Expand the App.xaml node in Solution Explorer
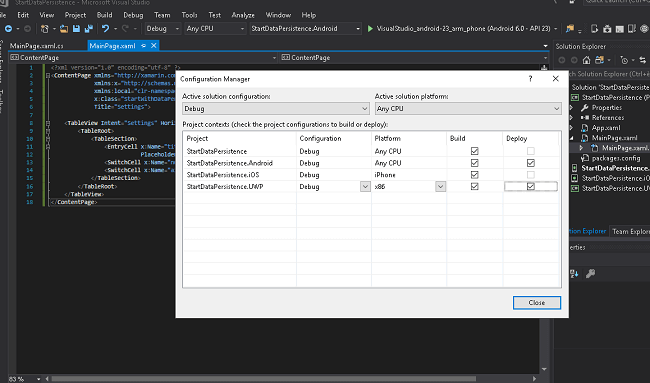 pos(571,128)
